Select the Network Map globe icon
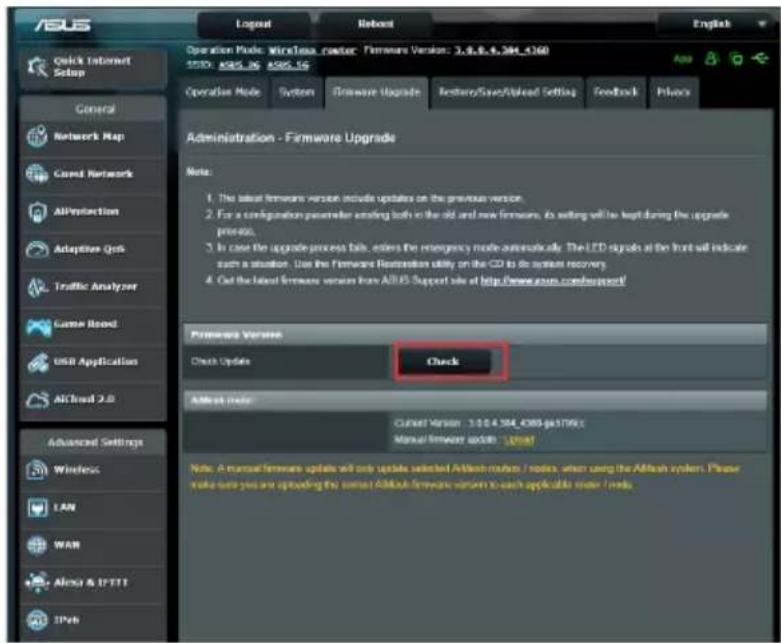The width and height of the screenshot is (781, 643). 37,136
